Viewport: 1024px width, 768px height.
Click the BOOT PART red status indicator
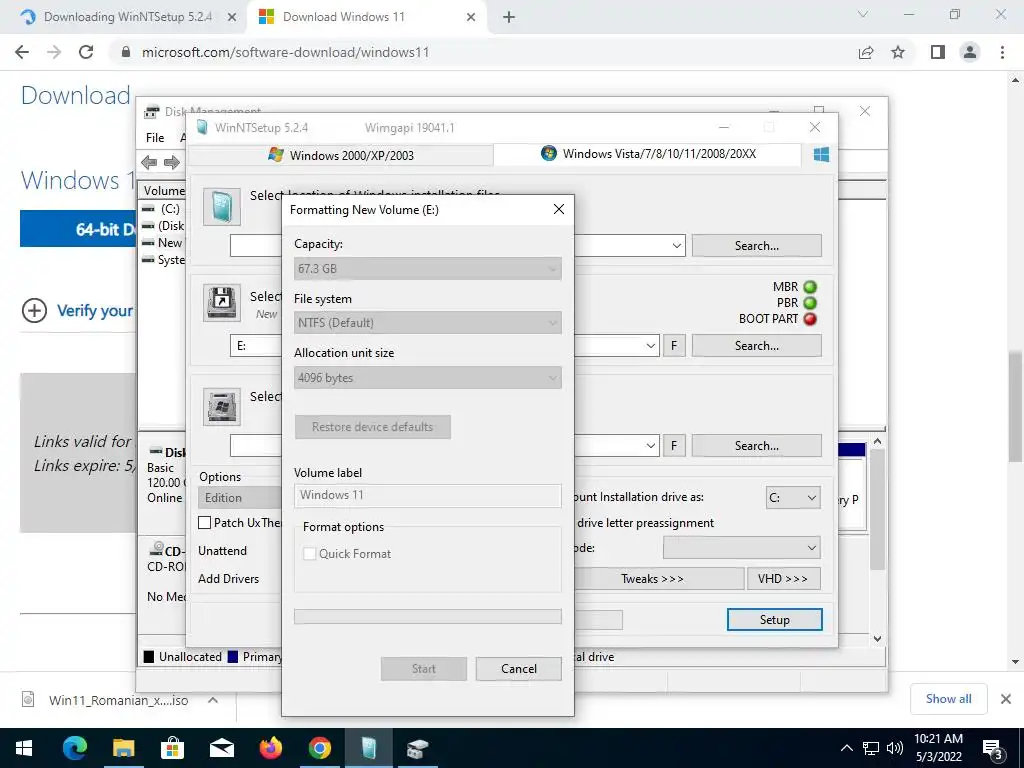[810, 319]
